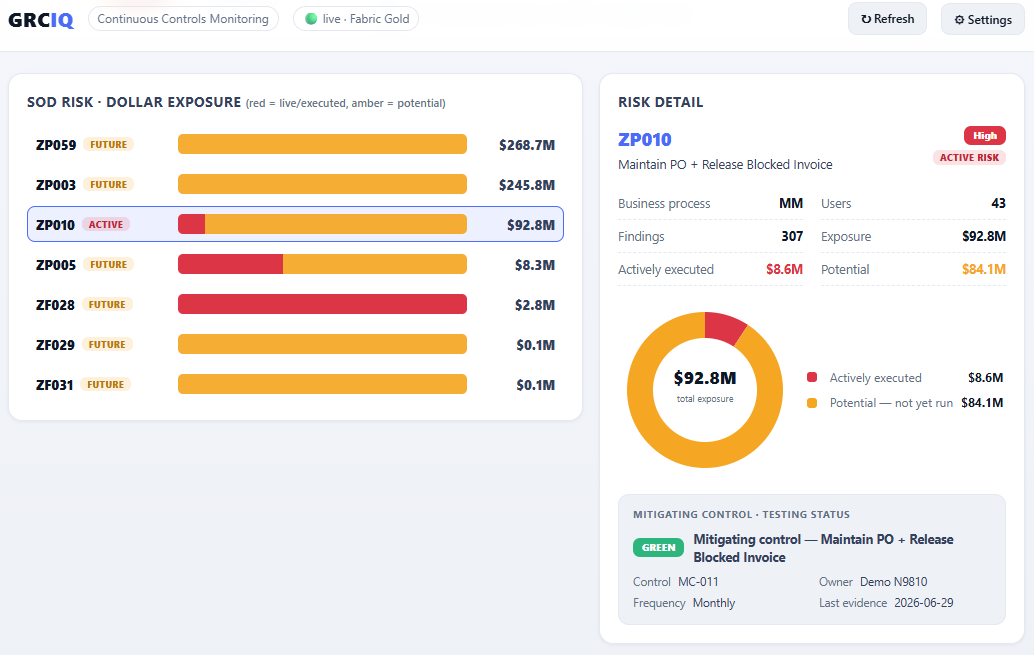The image size is (1034, 655).
Task: Click the $2.8M value for ZF028
Action: [534, 305]
